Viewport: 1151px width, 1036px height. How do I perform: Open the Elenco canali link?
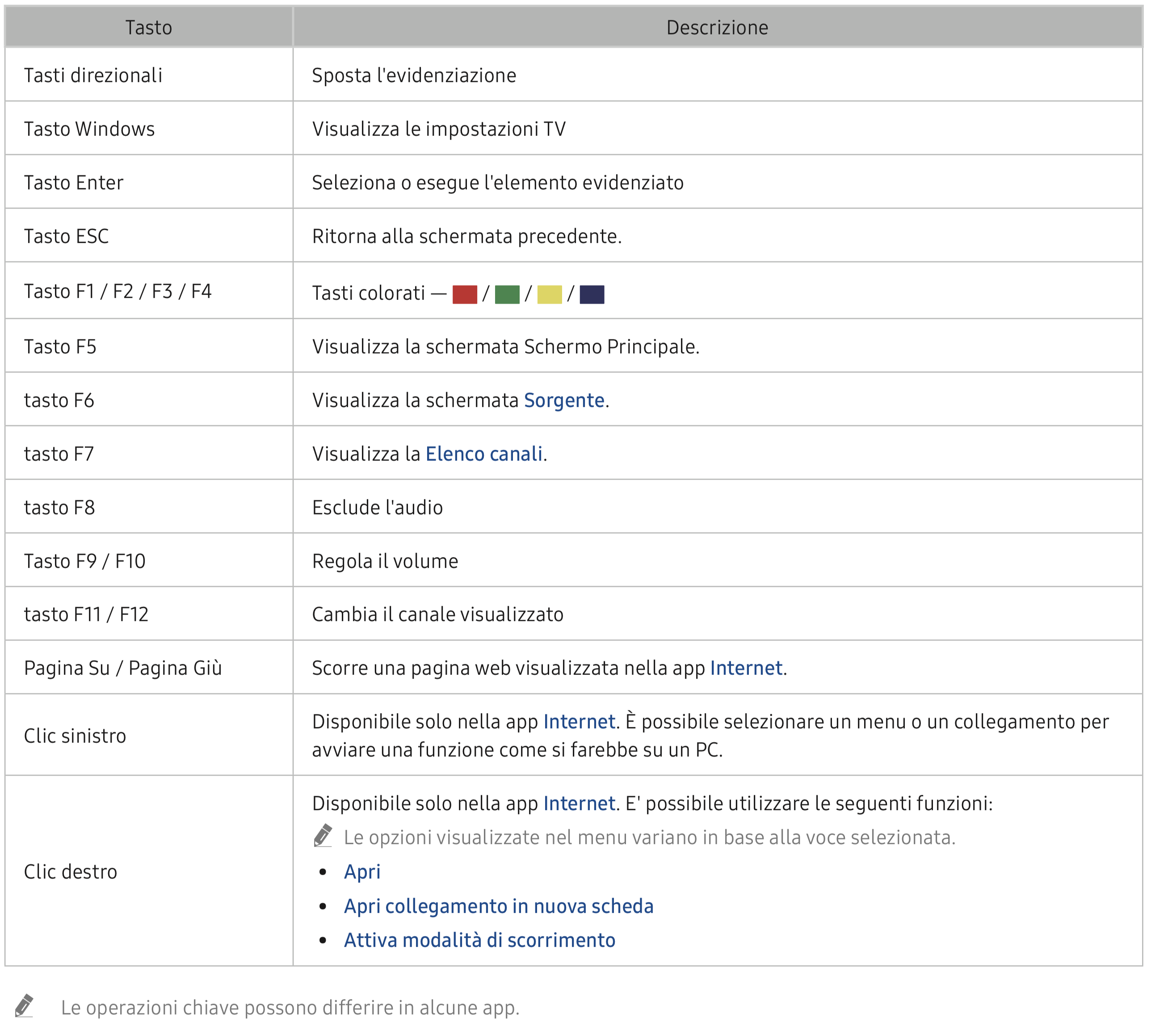483,454
